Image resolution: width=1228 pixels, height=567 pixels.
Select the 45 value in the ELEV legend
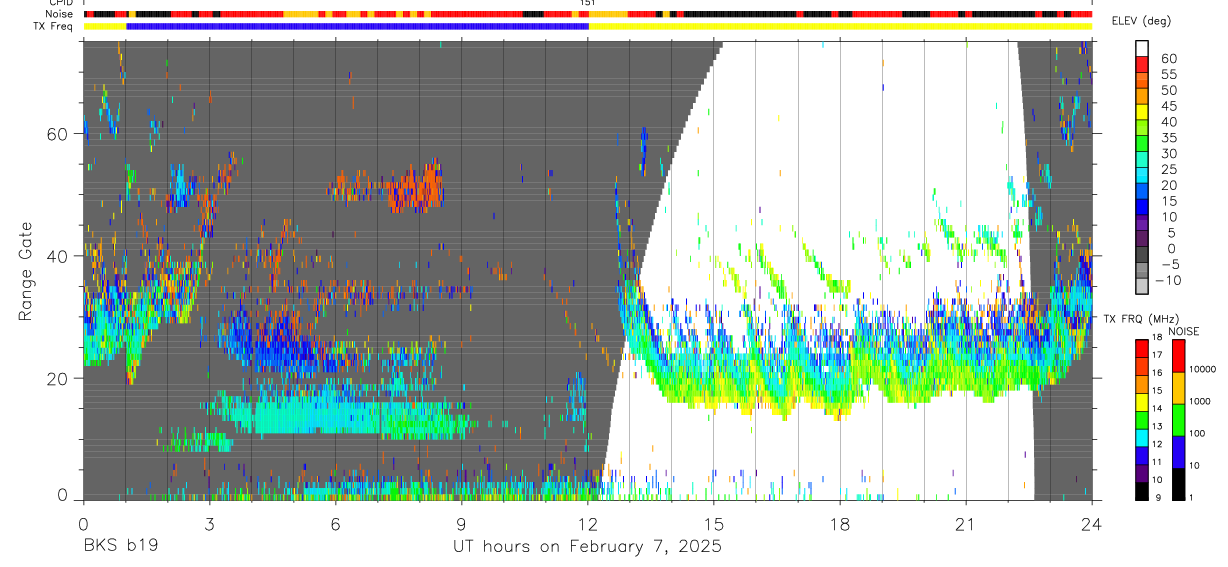pyautogui.click(x=1169, y=106)
